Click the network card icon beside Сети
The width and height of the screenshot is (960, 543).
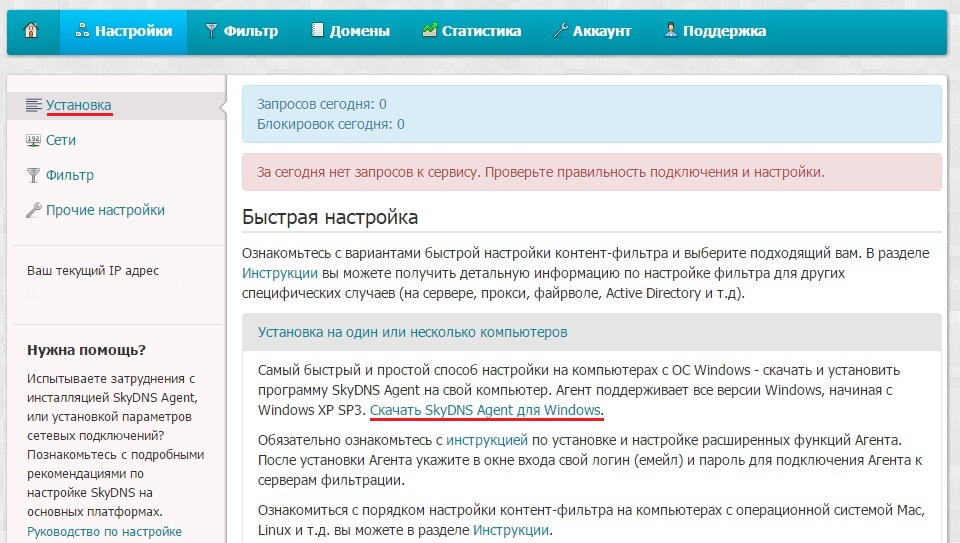click(x=34, y=140)
